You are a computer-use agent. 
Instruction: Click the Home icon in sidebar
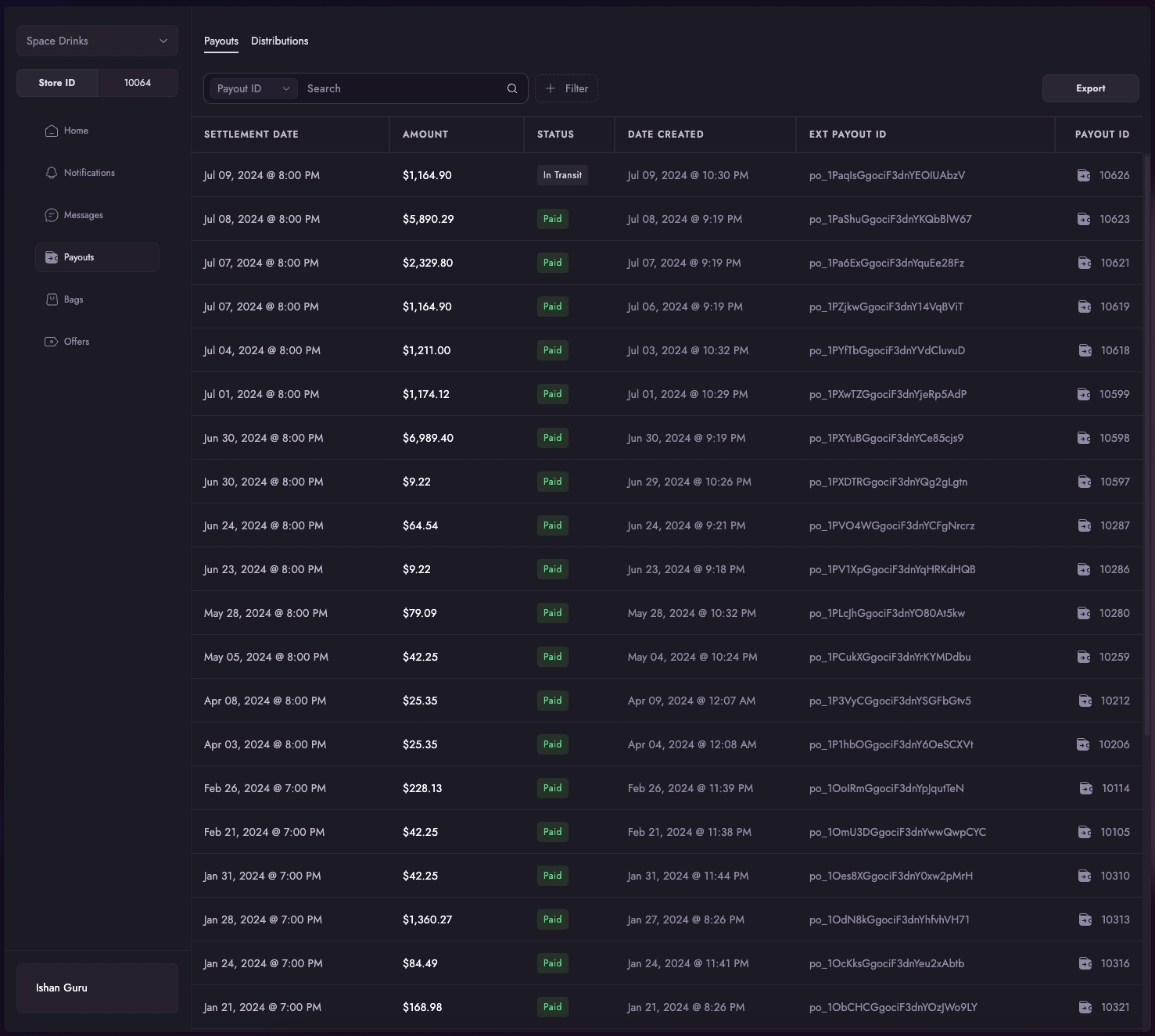[x=52, y=131]
